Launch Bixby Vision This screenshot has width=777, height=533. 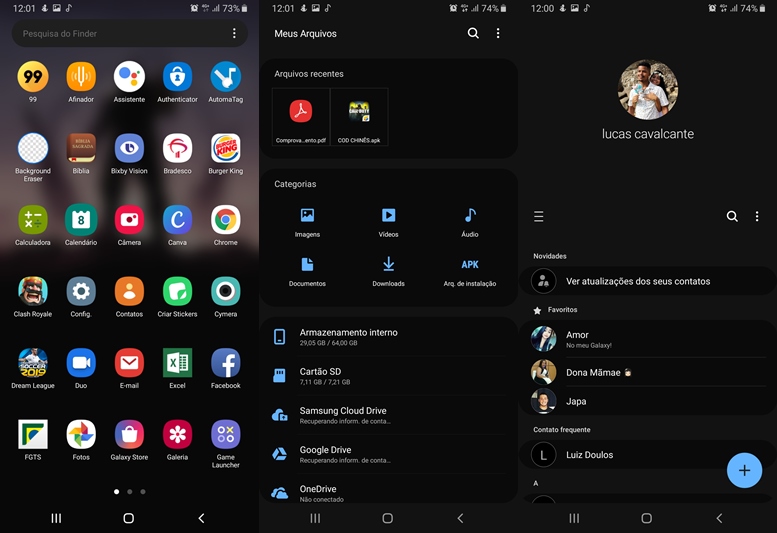coord(129,148)
